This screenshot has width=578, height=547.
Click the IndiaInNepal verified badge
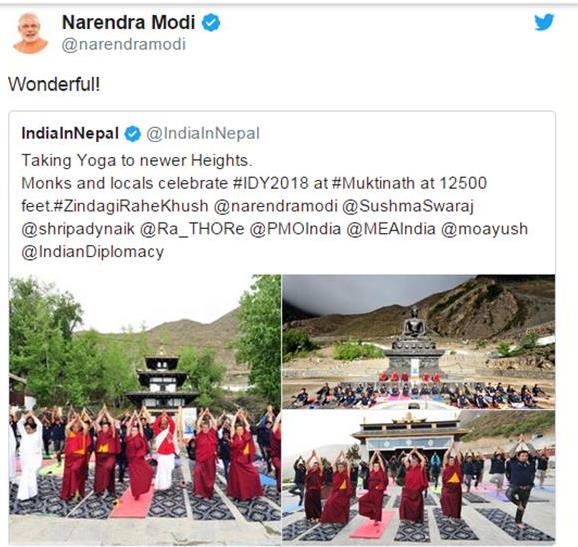(x=133, y=133)
